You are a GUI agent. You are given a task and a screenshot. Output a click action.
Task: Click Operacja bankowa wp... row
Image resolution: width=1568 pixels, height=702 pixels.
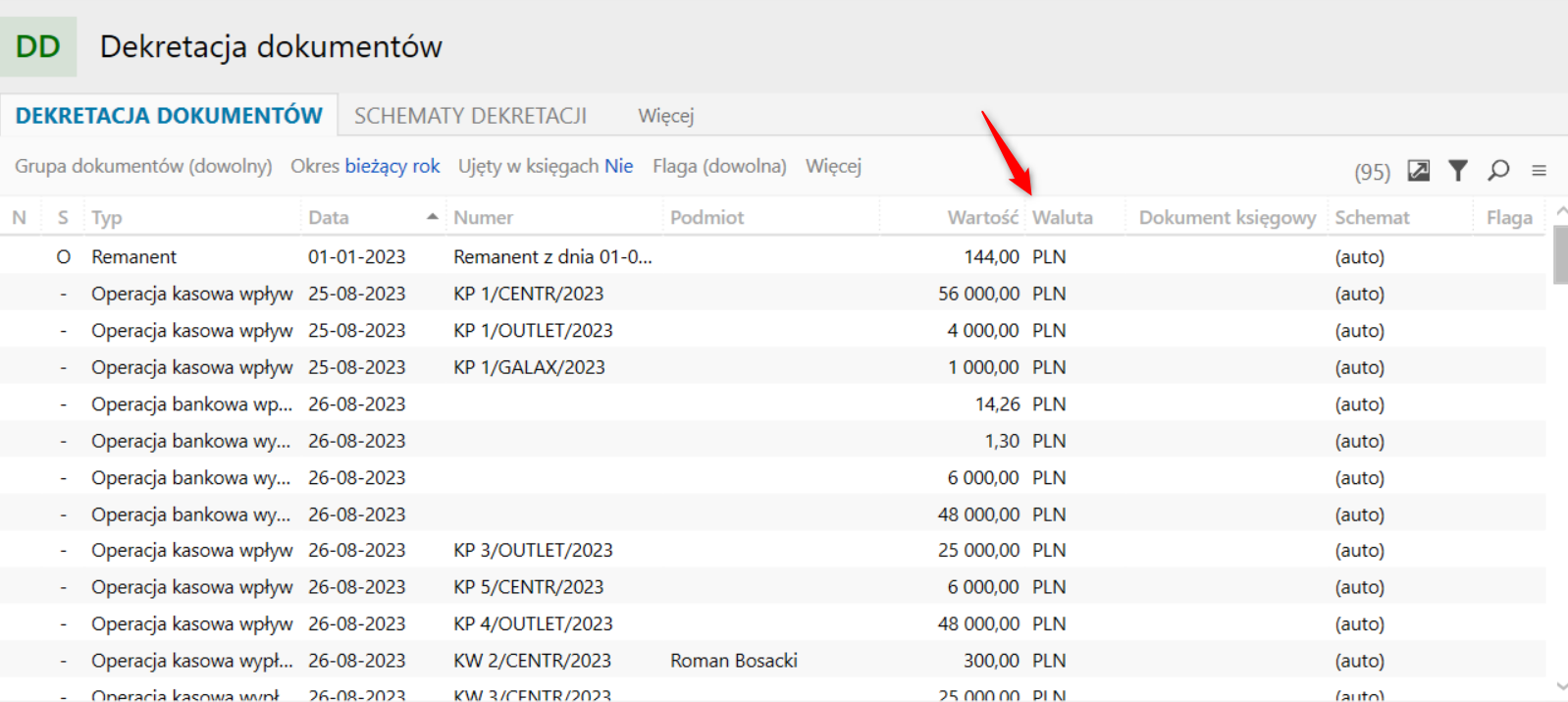773,405
